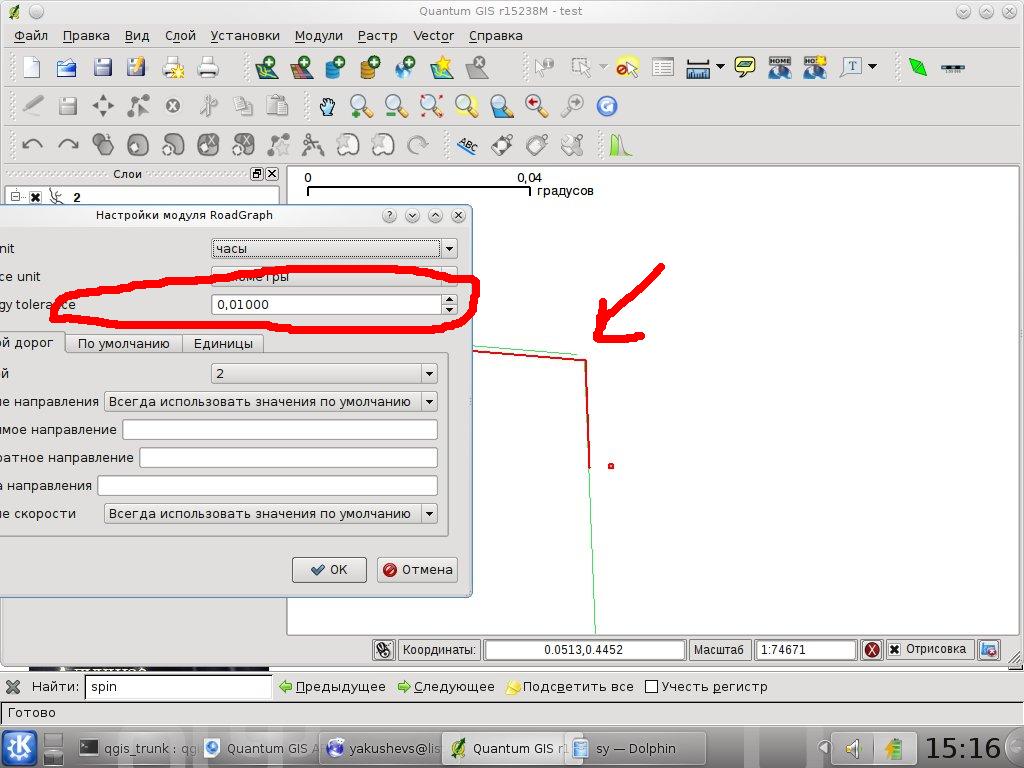The height and width of the screenshot is (768, 1024).
Task: Switch to the Единицы tab
Action: (223, 344)
